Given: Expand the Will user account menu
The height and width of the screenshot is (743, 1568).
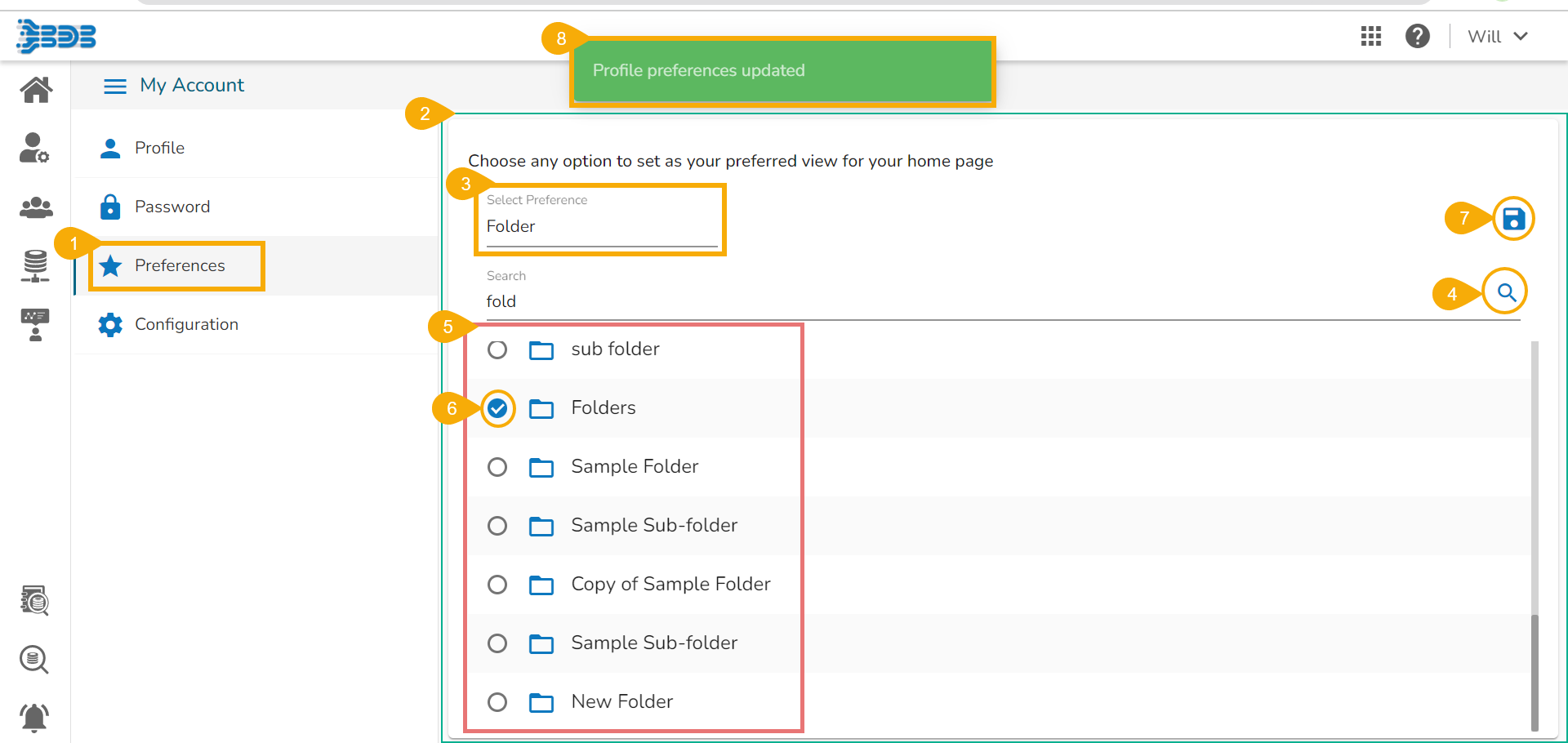Looking at the screenshot, I should pyautogui.click(x=1497, y=36).
